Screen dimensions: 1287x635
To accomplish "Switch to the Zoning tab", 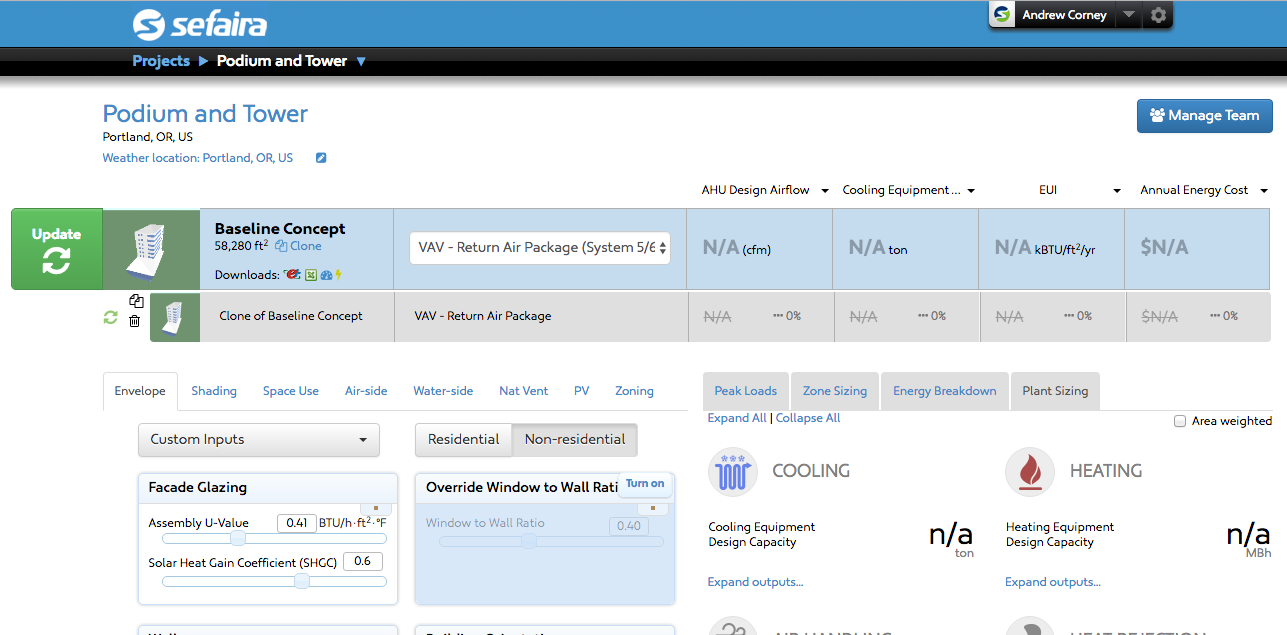I will (x=634, y=391).
